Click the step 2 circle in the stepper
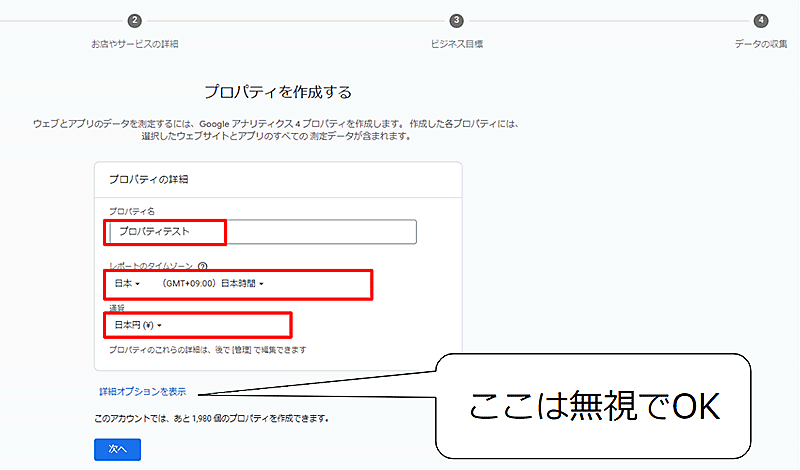The width and height of the screenshot is (800, 470). (x=135, y=20)
